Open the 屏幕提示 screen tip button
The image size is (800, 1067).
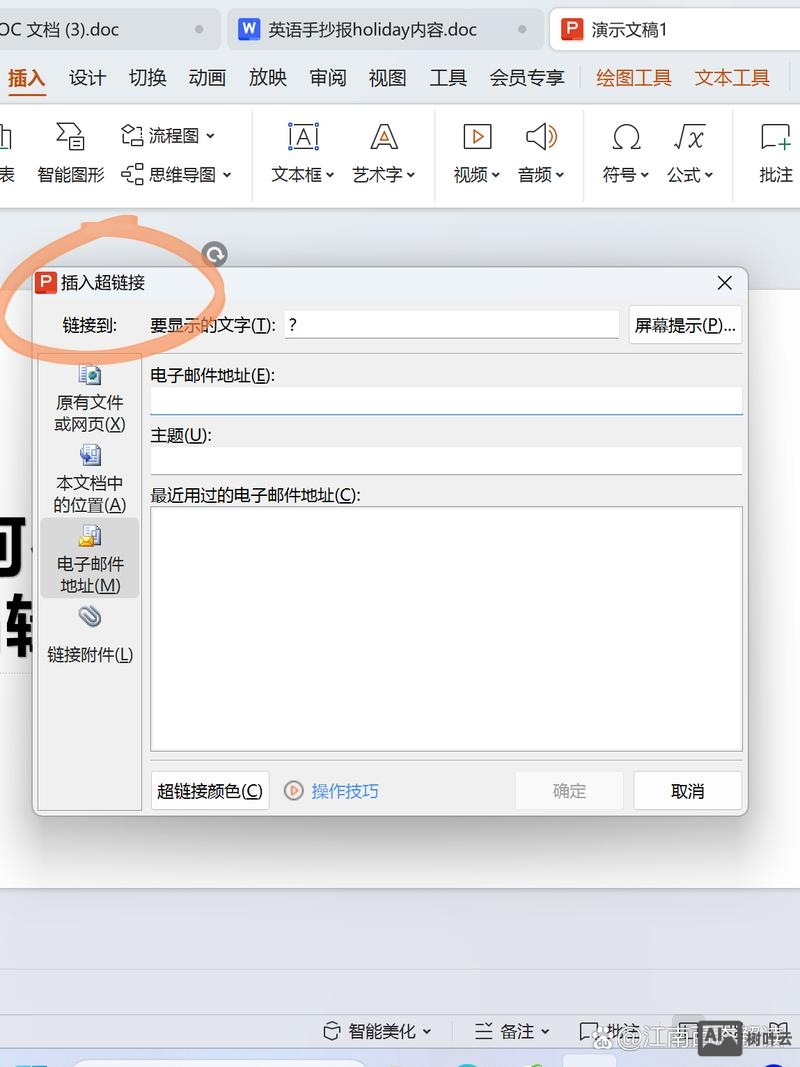click(x=685, y=325)
